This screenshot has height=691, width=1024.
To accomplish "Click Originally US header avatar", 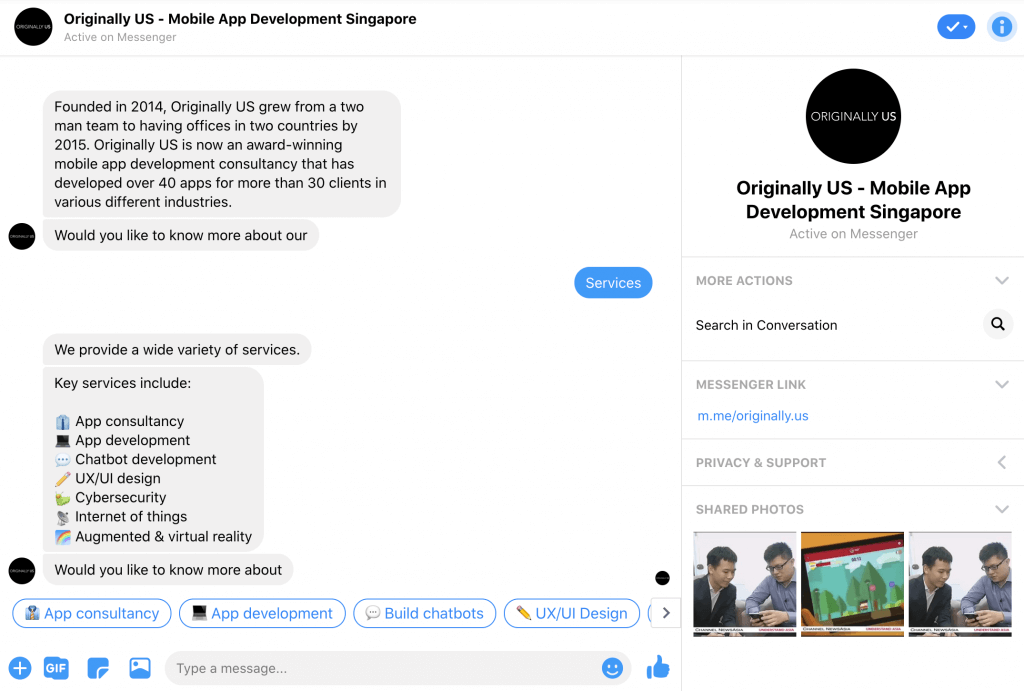I will pos(33,27).
